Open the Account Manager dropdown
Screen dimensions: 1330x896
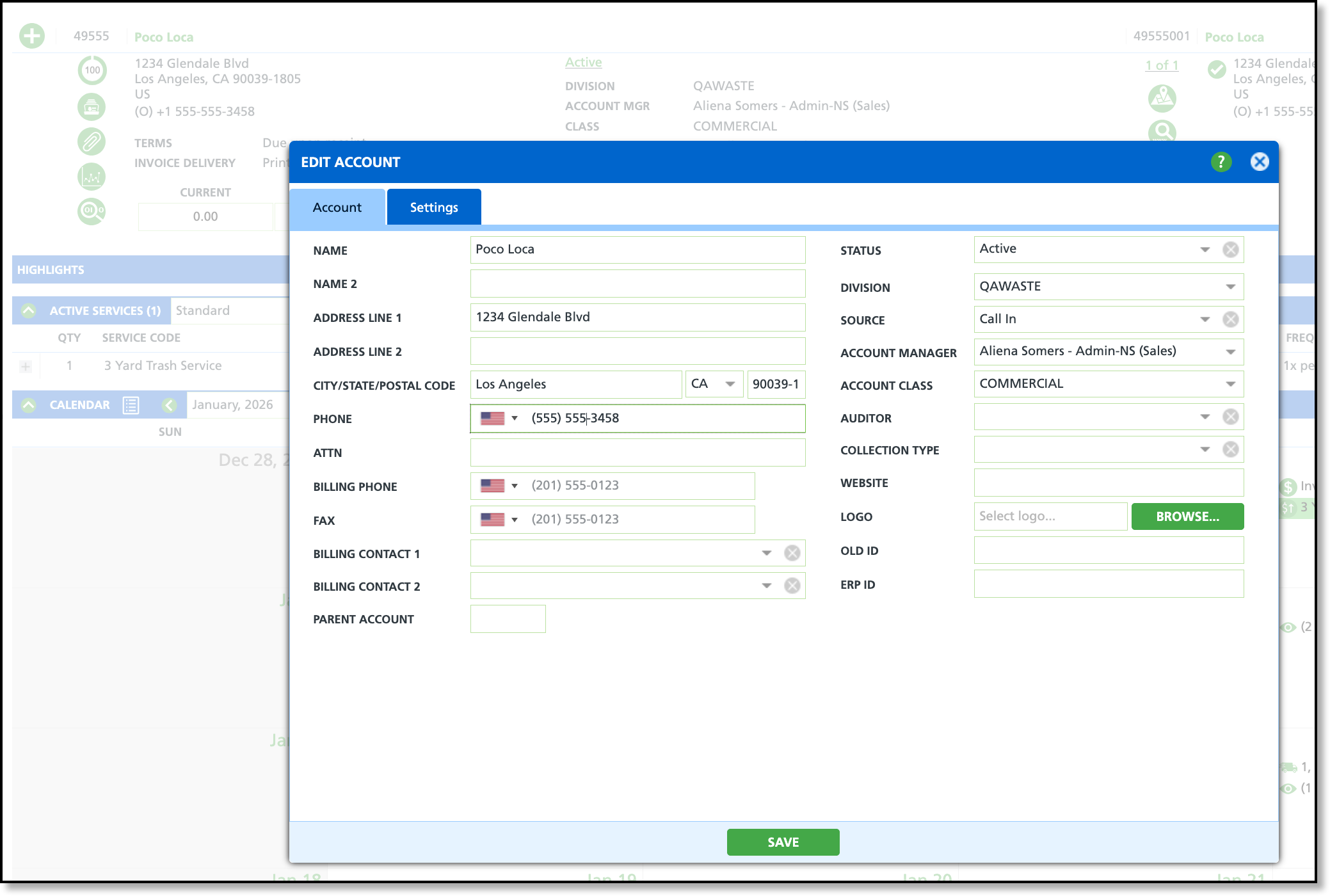(1230, 351)
